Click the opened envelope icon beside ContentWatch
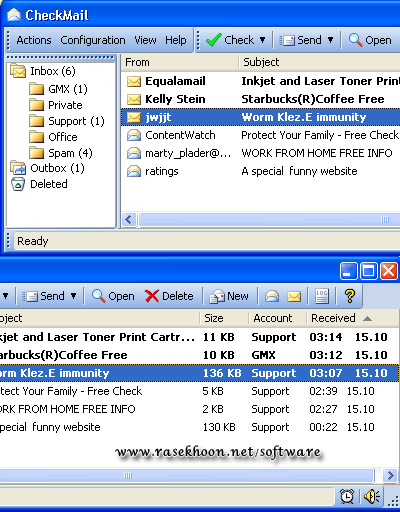Viewport: 400px width, 512px height. pos(134,135)
